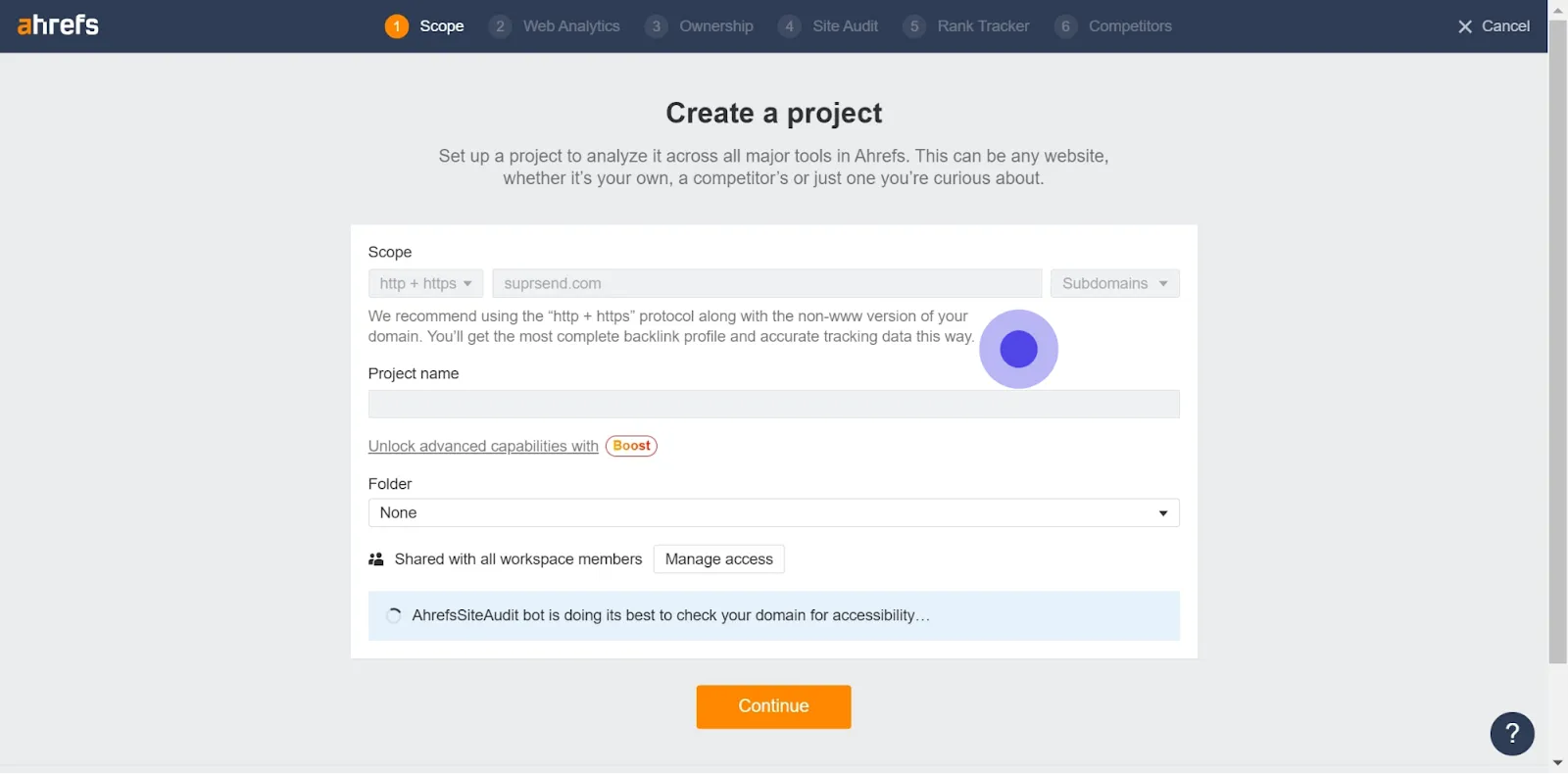The width and height of the screenshot is (1568, 774).
Task: Click the scrollbar up arrow
Action: pos(1558,10)
